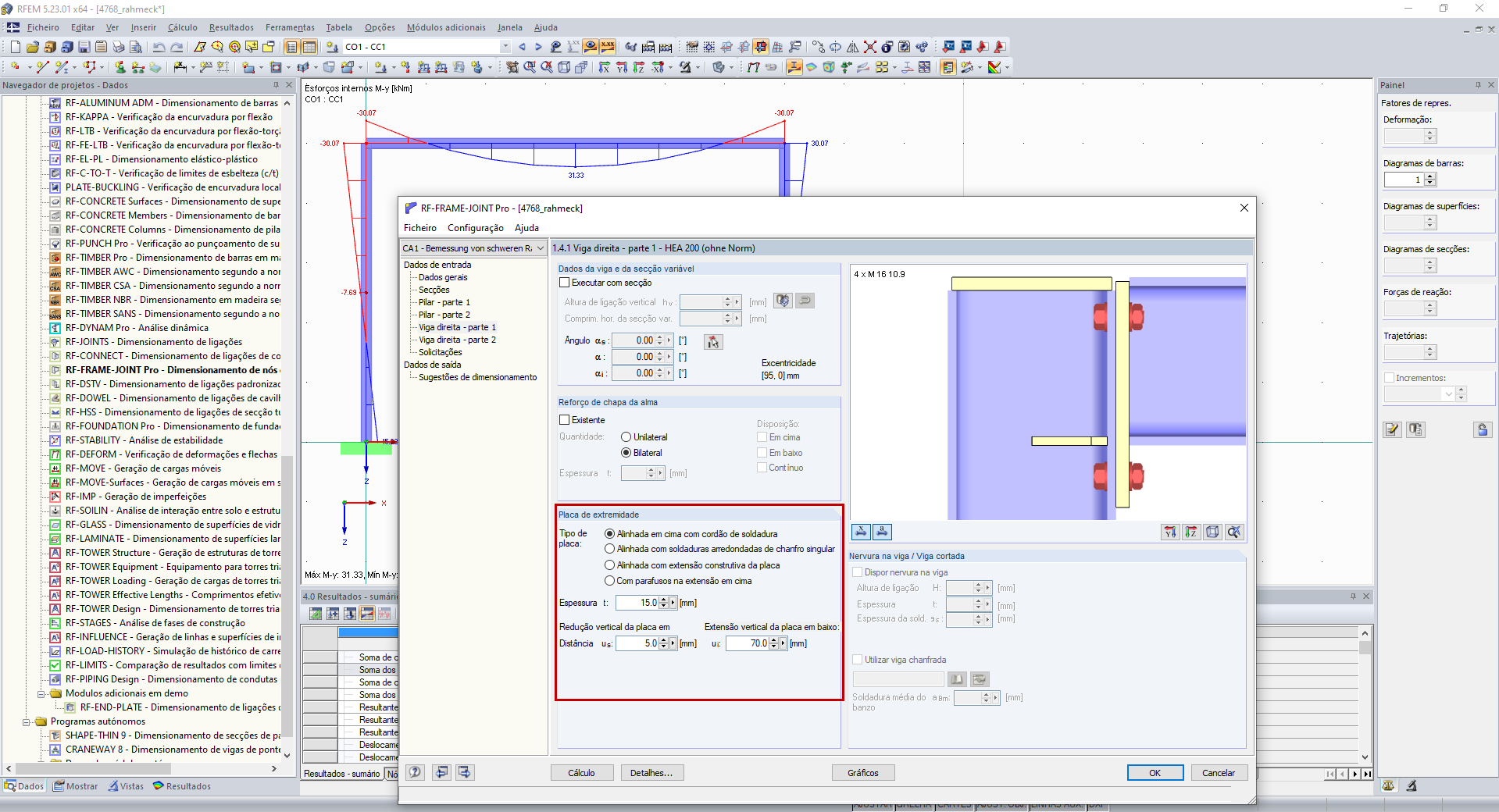Collapse the Programas autónomos tree node
The image size is (1499, 812).
pos(27,721)
